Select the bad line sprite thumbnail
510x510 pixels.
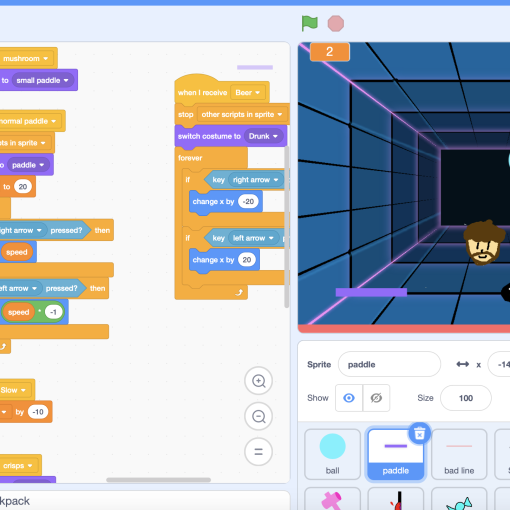coord(459,454)
